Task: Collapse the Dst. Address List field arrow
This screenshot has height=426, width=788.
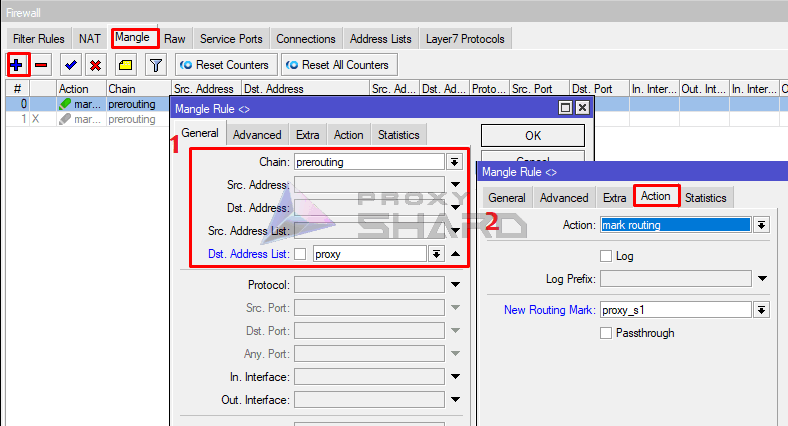Action: (x=455, y=254)
